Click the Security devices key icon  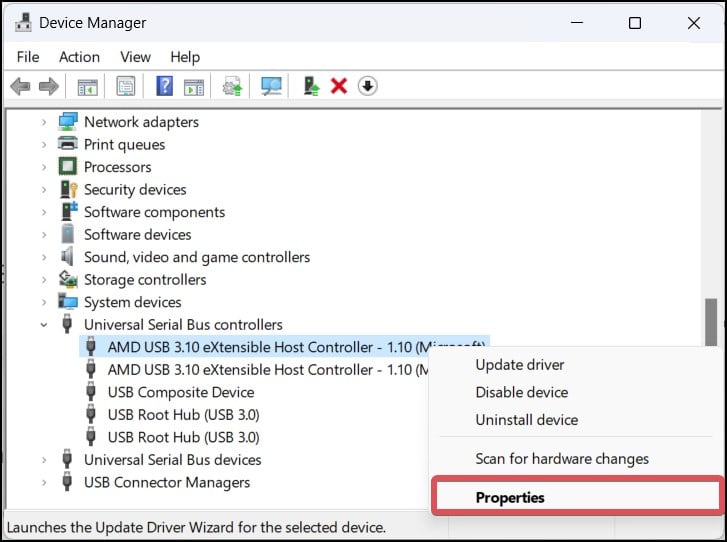[x=69, y=189]
